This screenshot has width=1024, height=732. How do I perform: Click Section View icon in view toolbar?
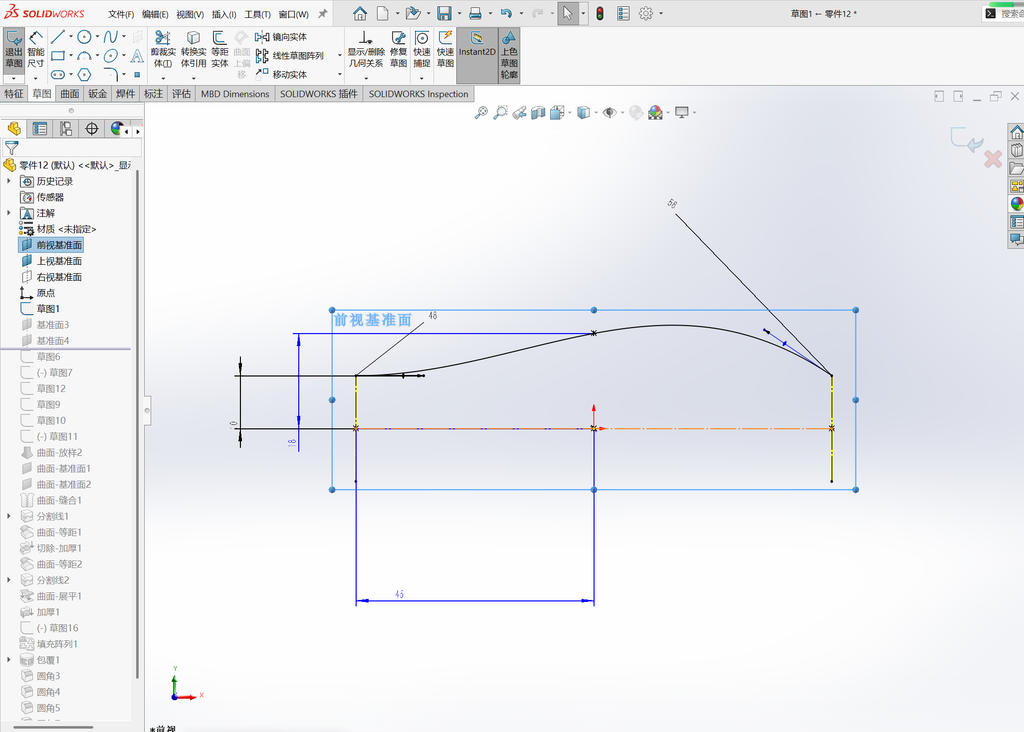(x=538, y=112)
